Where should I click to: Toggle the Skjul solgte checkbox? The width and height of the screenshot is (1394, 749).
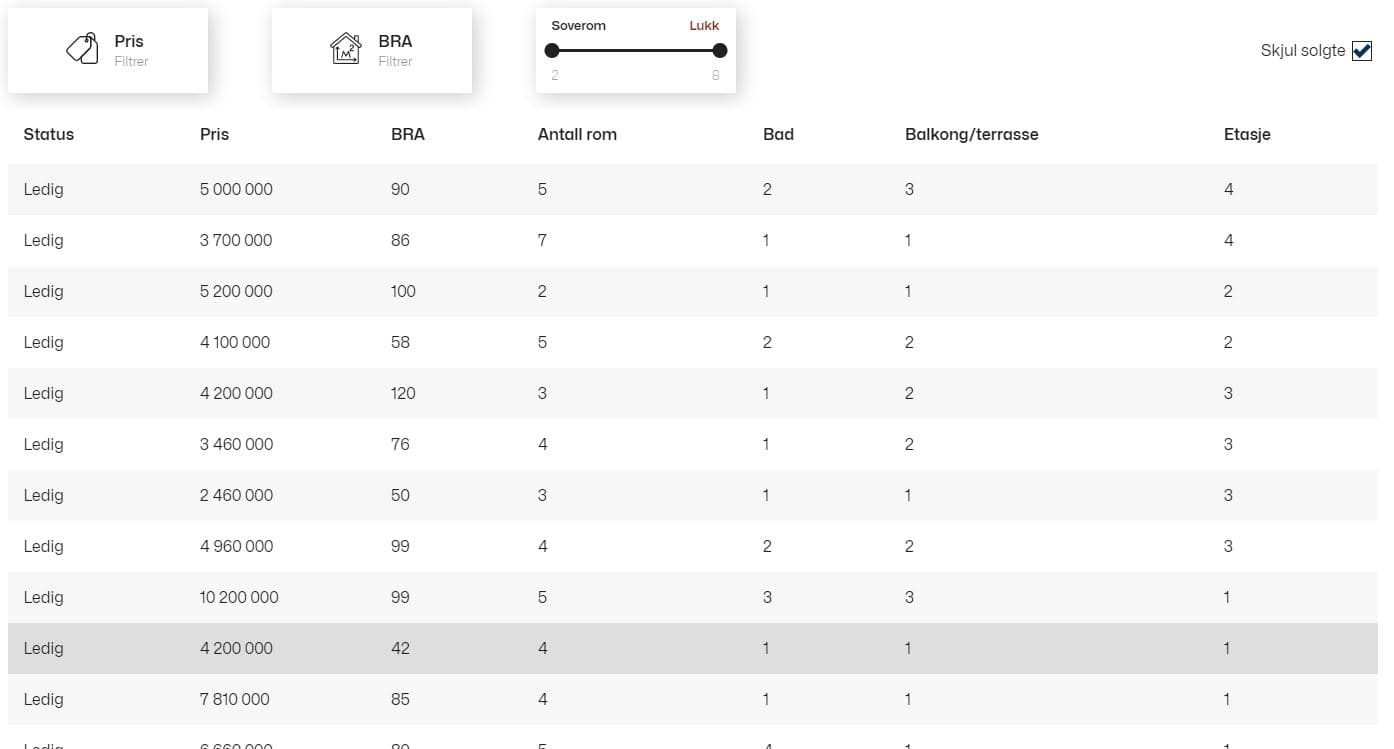click(x=1362, y=51)
